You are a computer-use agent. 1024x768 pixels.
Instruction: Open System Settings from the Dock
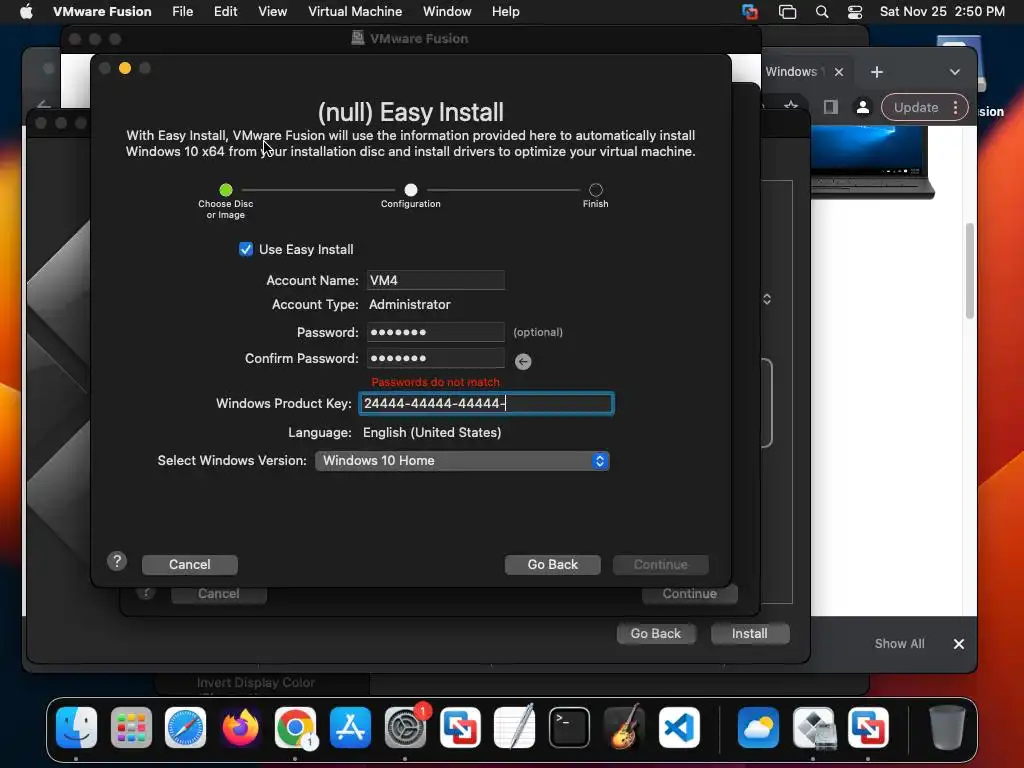coord(405,727)
